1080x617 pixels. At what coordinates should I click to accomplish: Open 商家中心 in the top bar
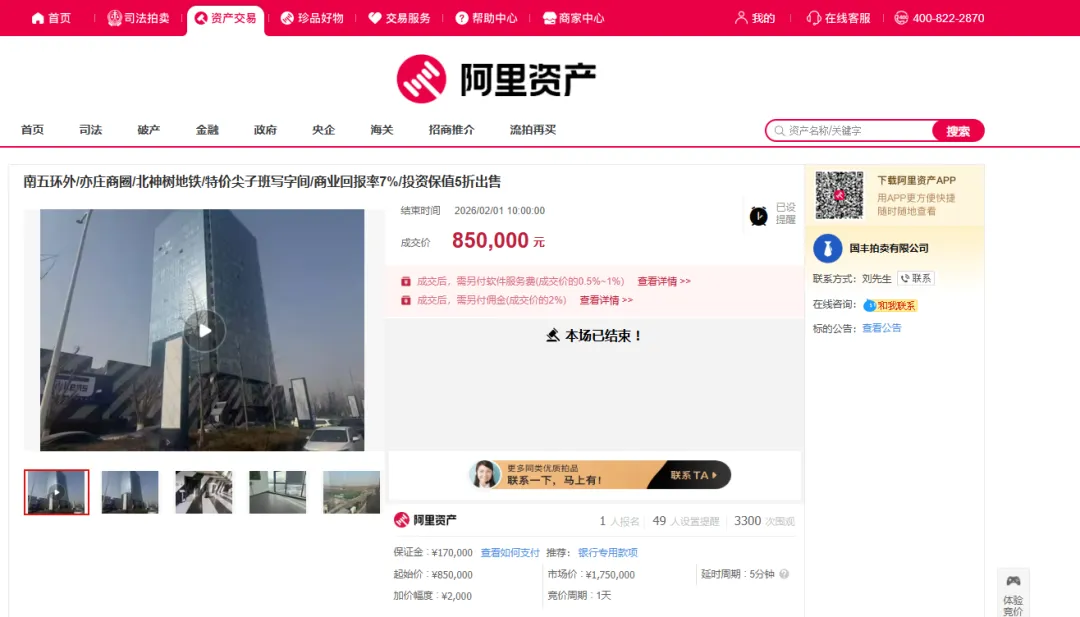click(x=573, y=18)
